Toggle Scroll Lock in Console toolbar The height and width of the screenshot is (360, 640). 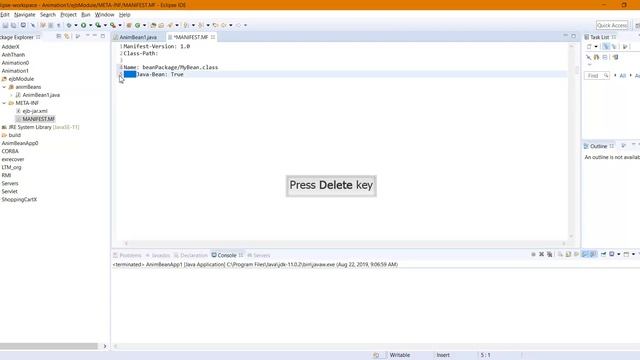click(568, 254)
